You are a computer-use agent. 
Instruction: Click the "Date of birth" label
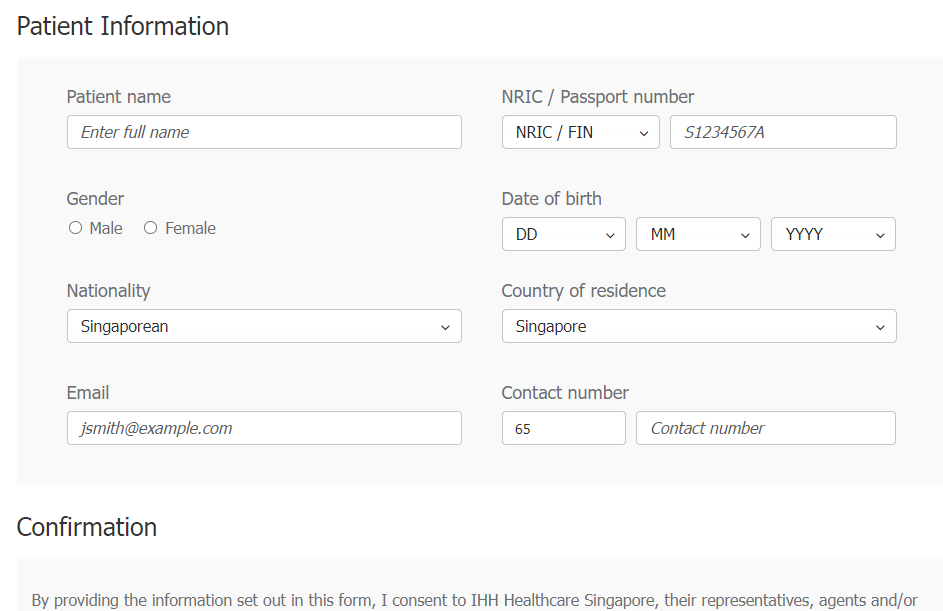(x=552, y=199)
